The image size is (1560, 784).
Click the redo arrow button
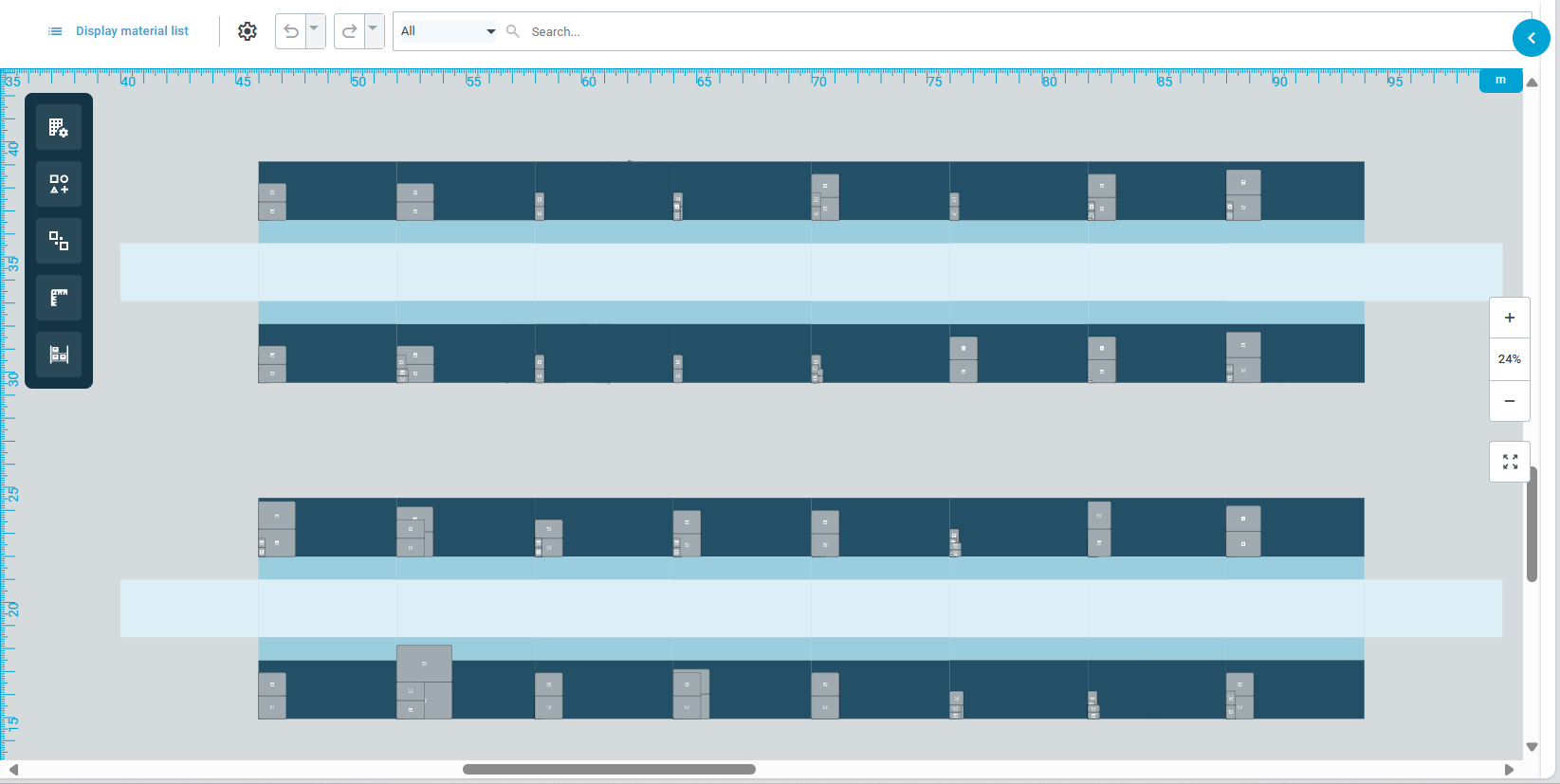tap(350, 31)
